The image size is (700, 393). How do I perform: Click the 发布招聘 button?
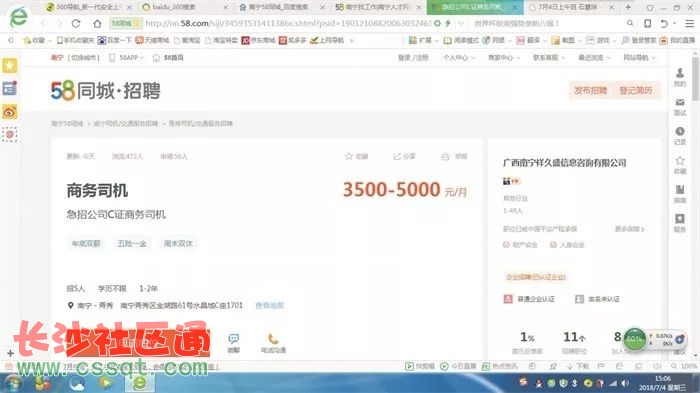click(x=590, y=91)
